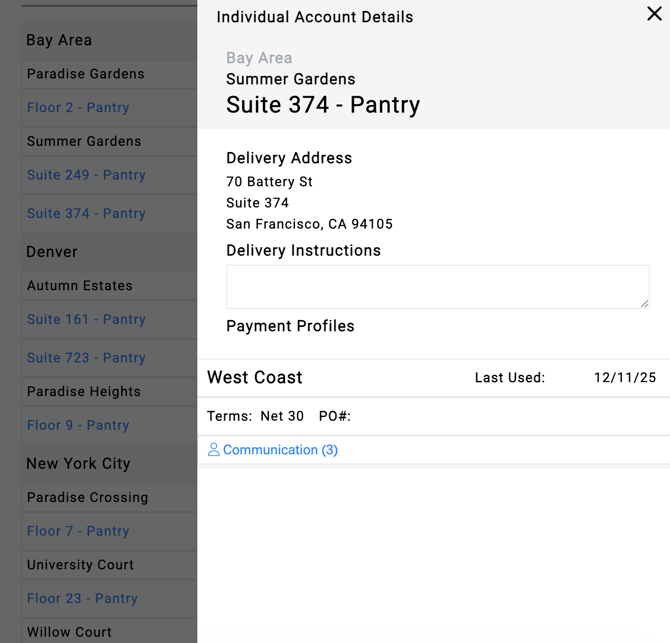Open Floor 23 - Pantry account
Image resolution: width=670 pixels, height=643 pixels.
pos(82,598)
